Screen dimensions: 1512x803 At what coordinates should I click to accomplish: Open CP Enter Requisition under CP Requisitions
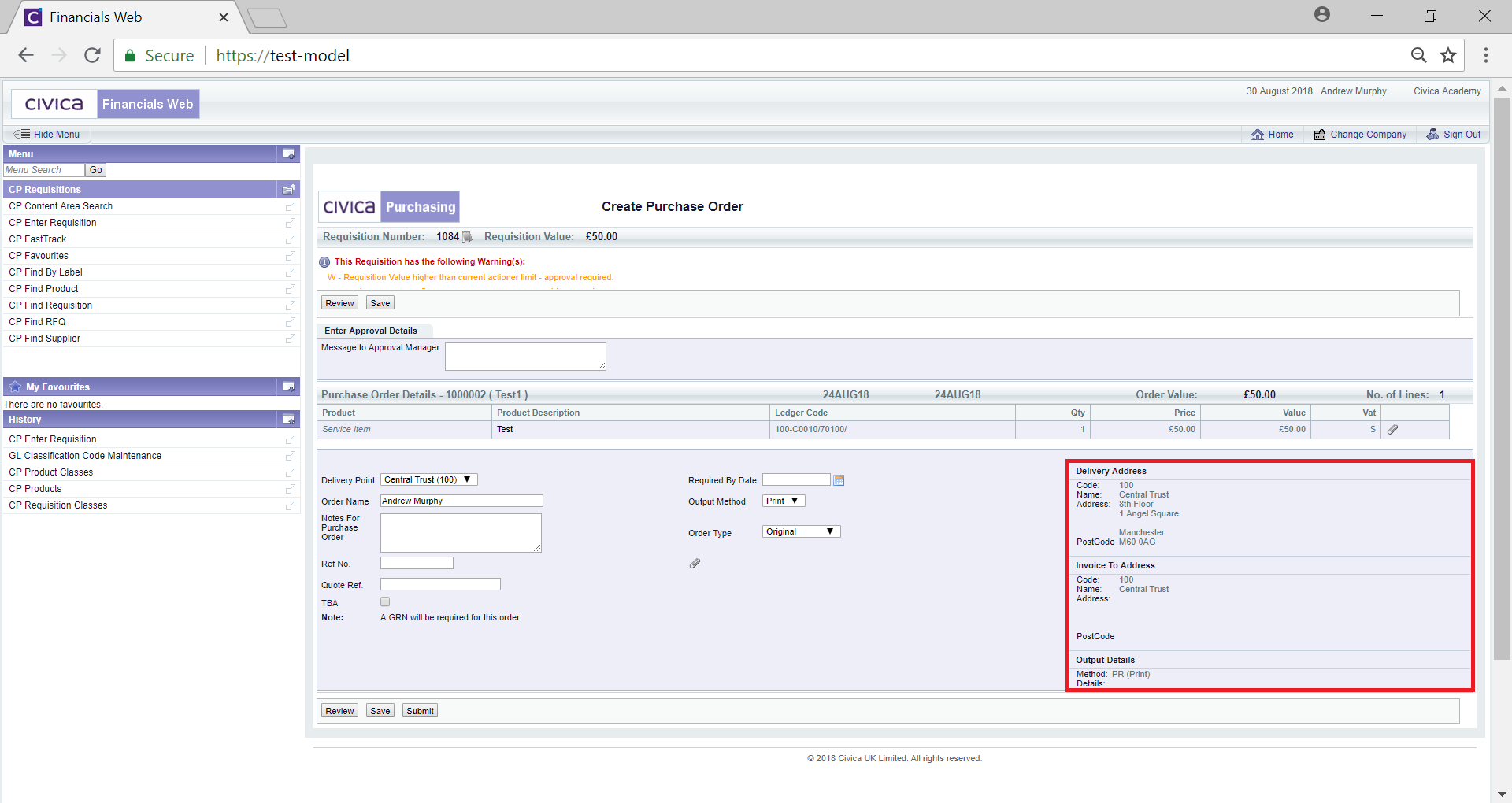point(53,223)
